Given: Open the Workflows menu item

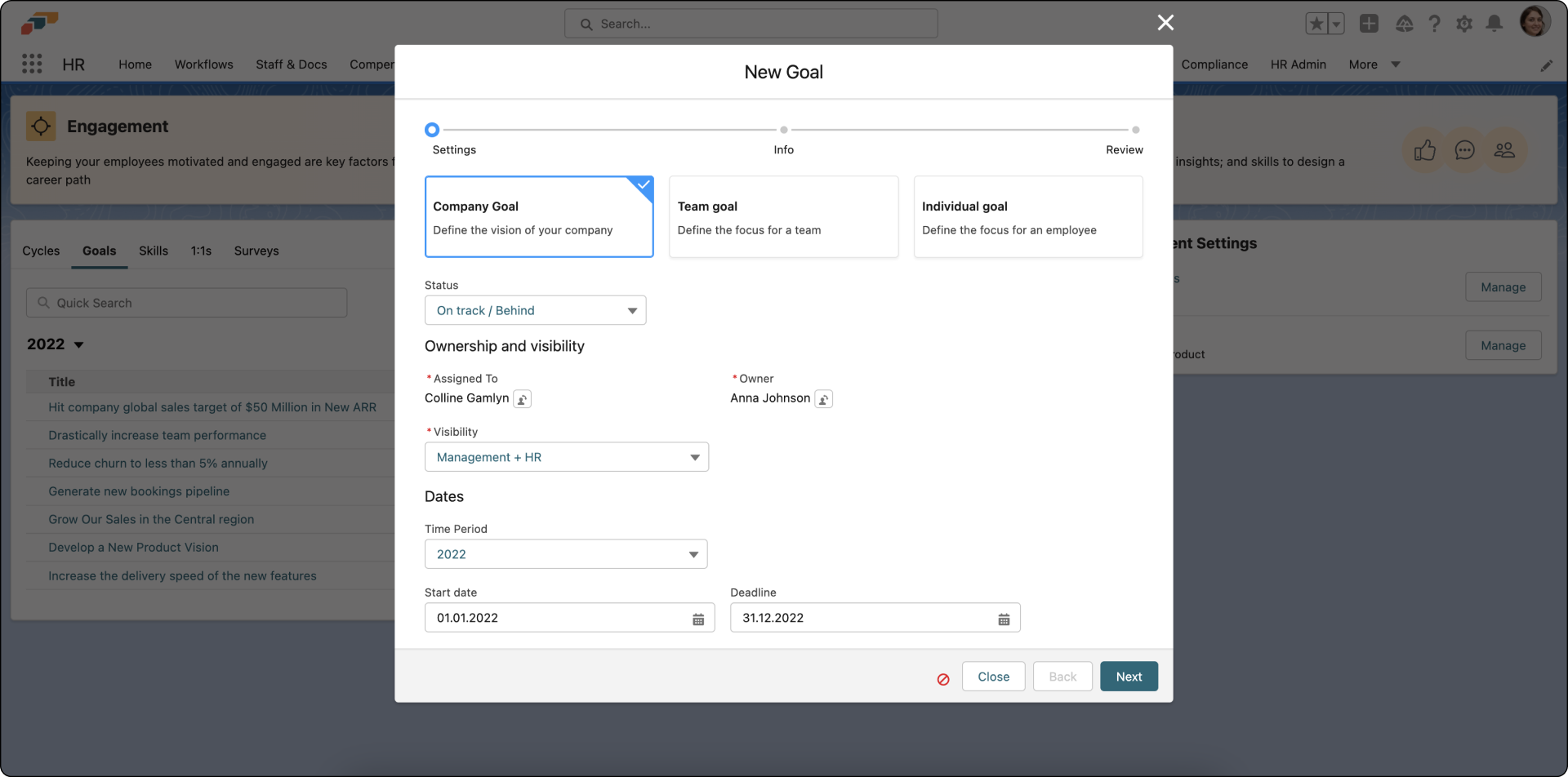Looking at the screenshot, I should [203, 64].
